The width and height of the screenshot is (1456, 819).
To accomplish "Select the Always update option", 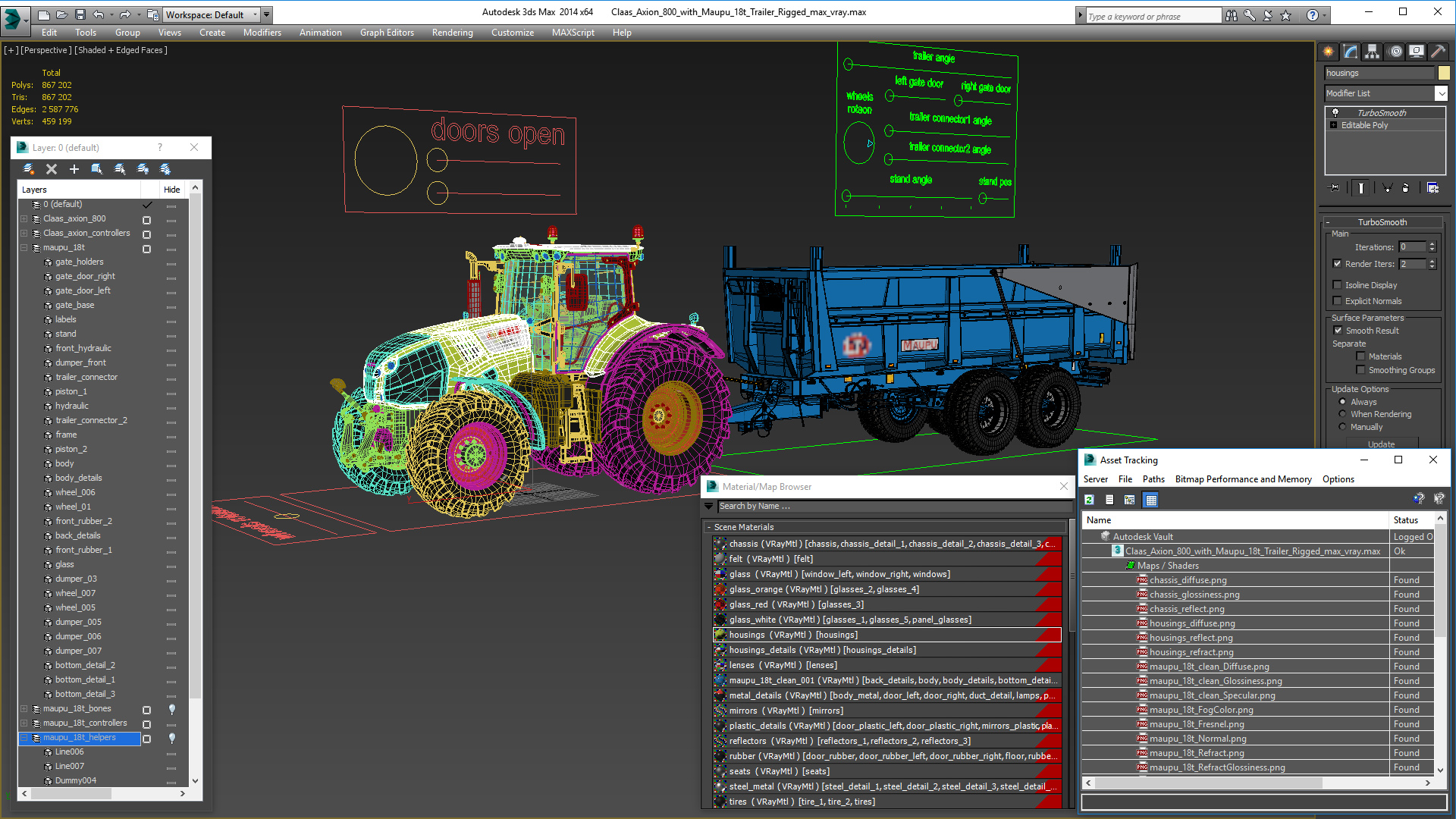I will pos(1342,402).
